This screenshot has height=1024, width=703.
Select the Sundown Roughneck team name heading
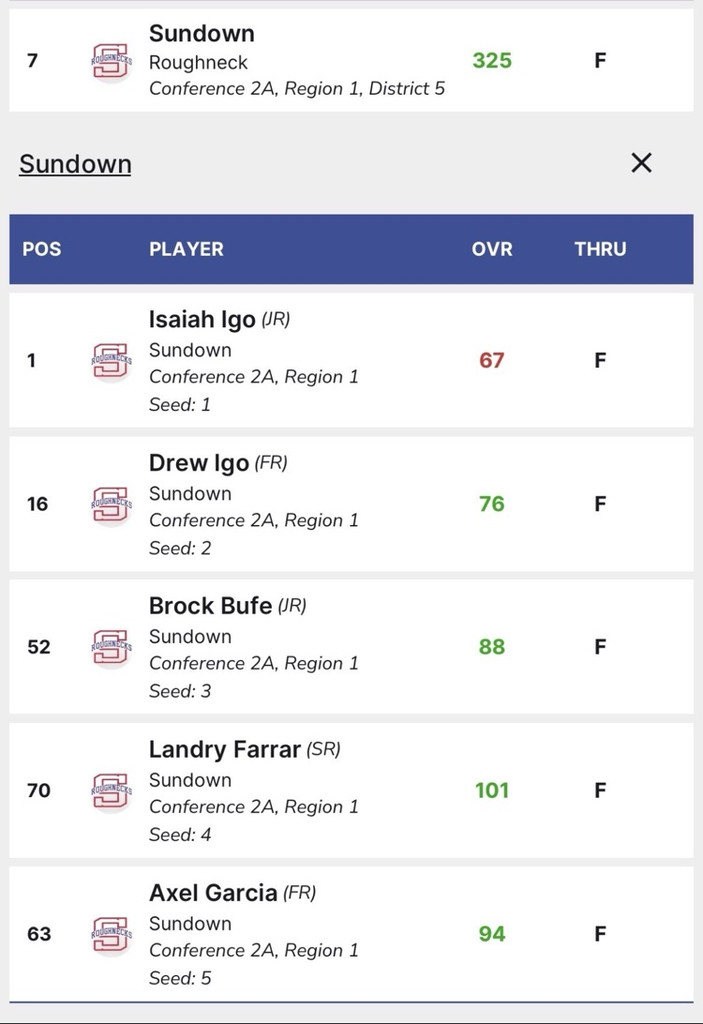(202, 34)
